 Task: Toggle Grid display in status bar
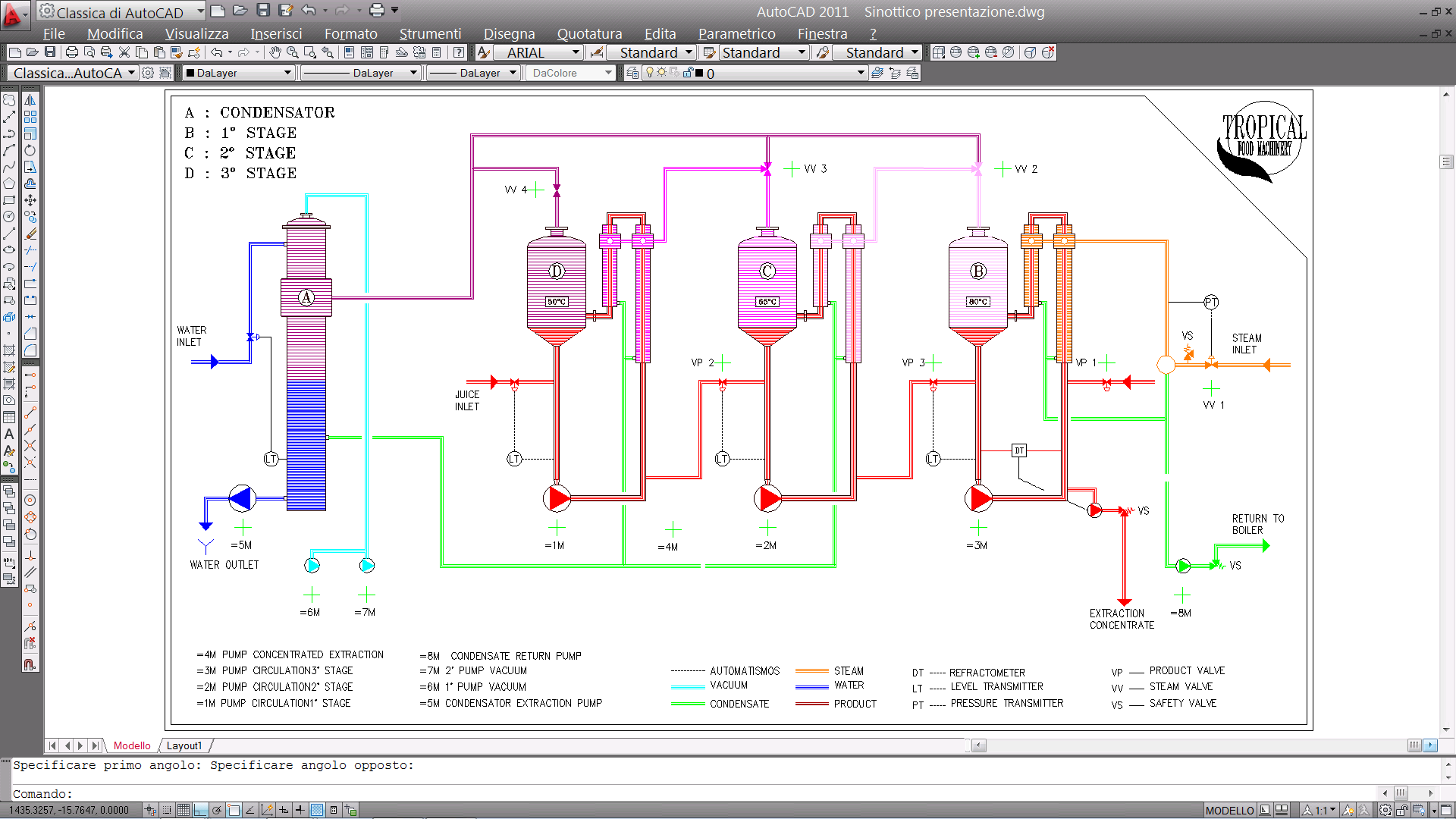point(184,810)
